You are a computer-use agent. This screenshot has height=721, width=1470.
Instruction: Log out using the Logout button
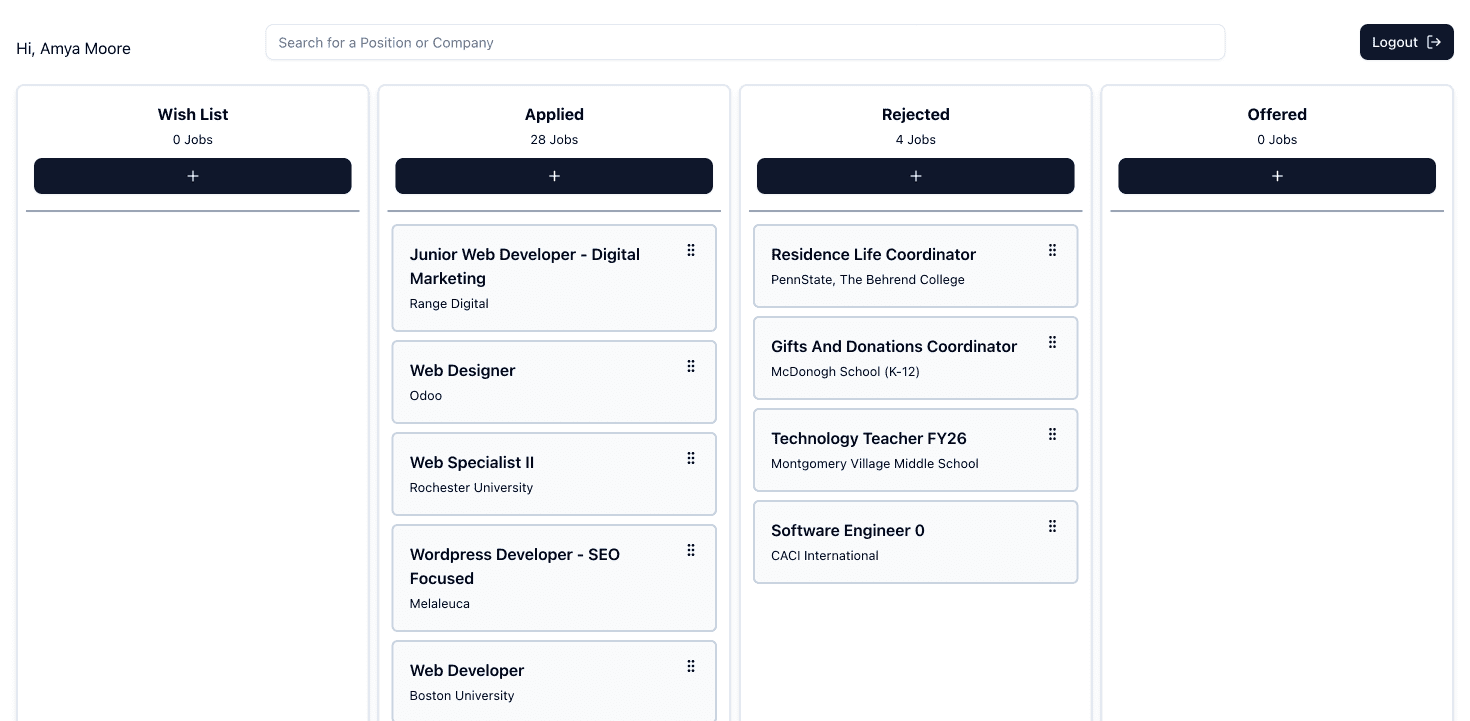point(1406,42)
